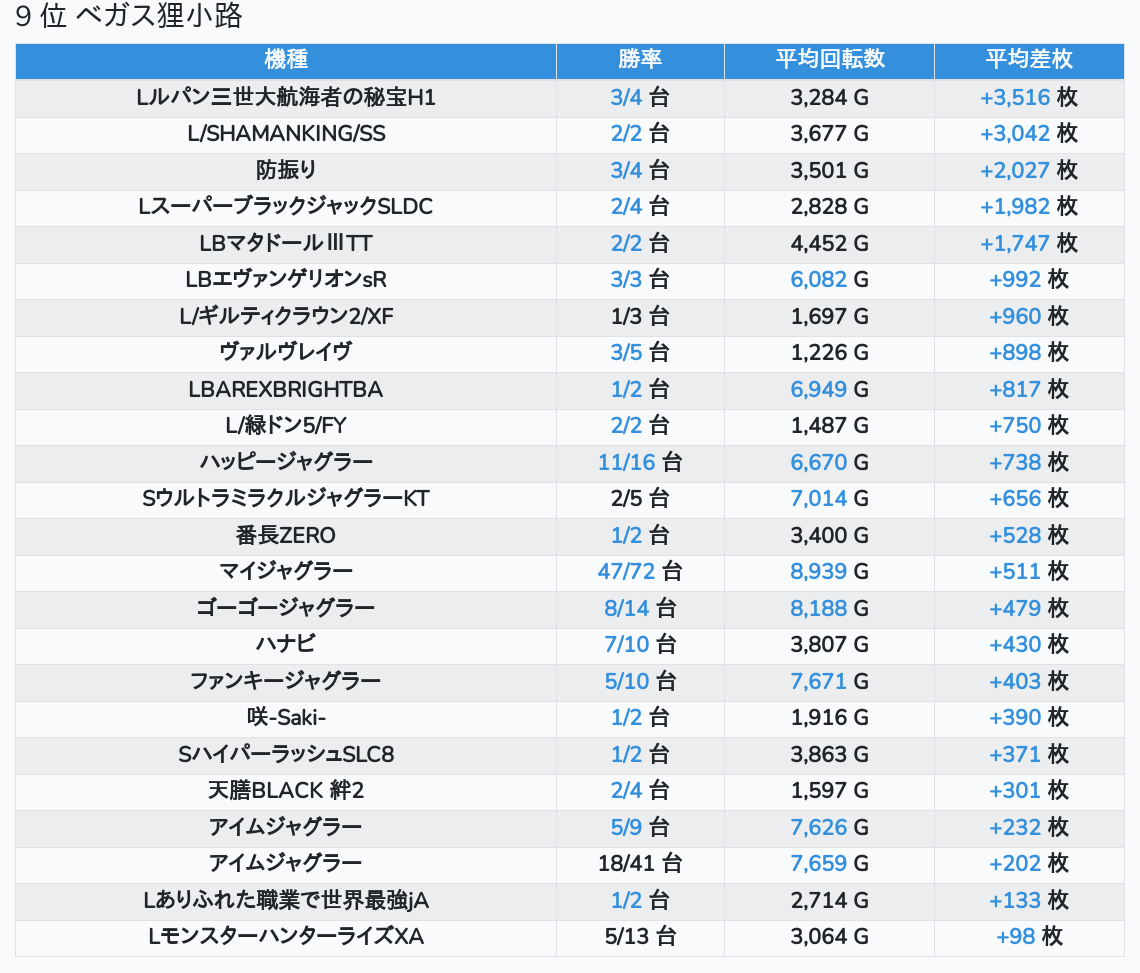
Task: Open the +98 average difference link
Action: point(1015,937)
